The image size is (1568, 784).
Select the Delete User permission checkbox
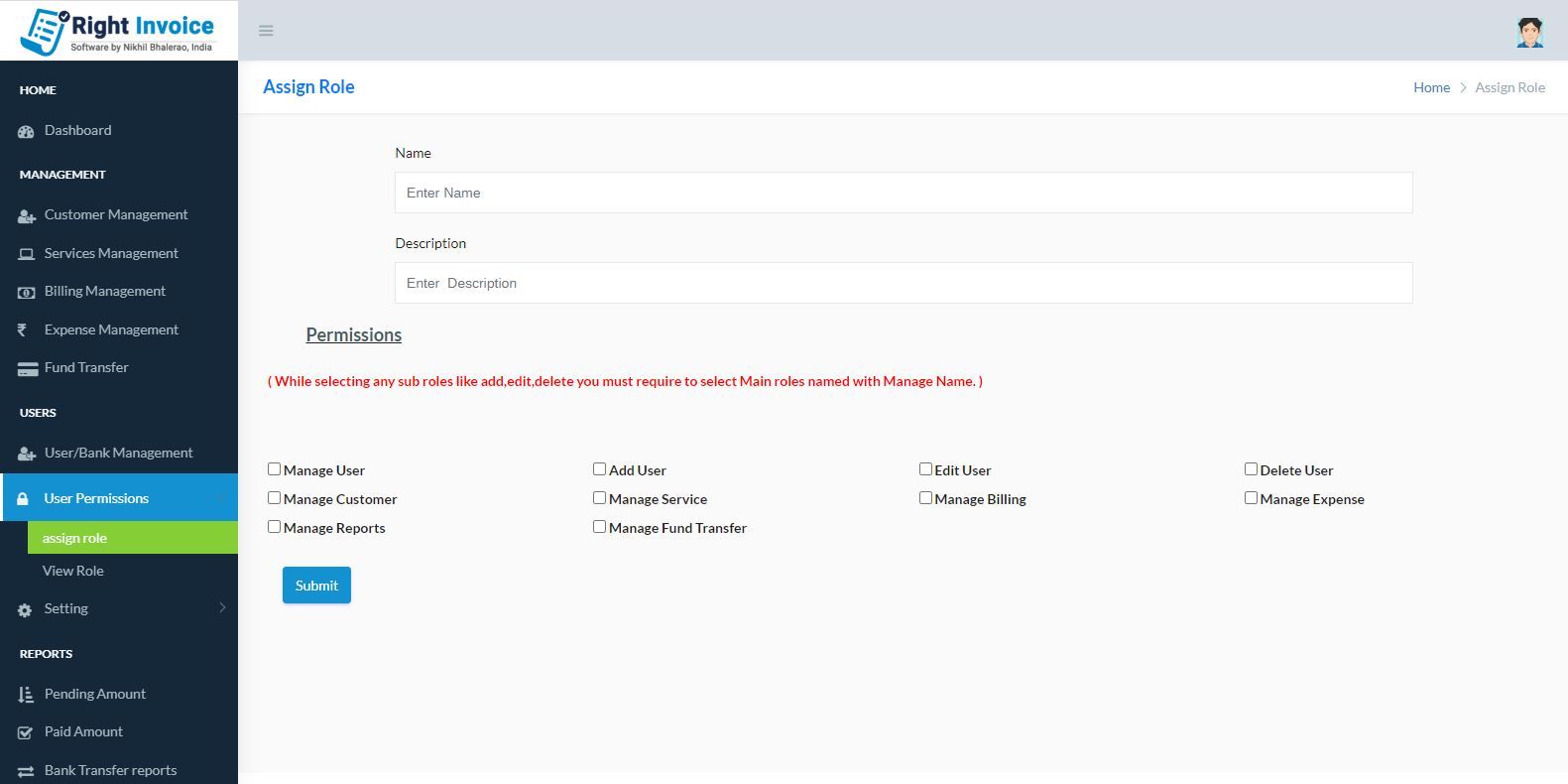click(1251, 469)
